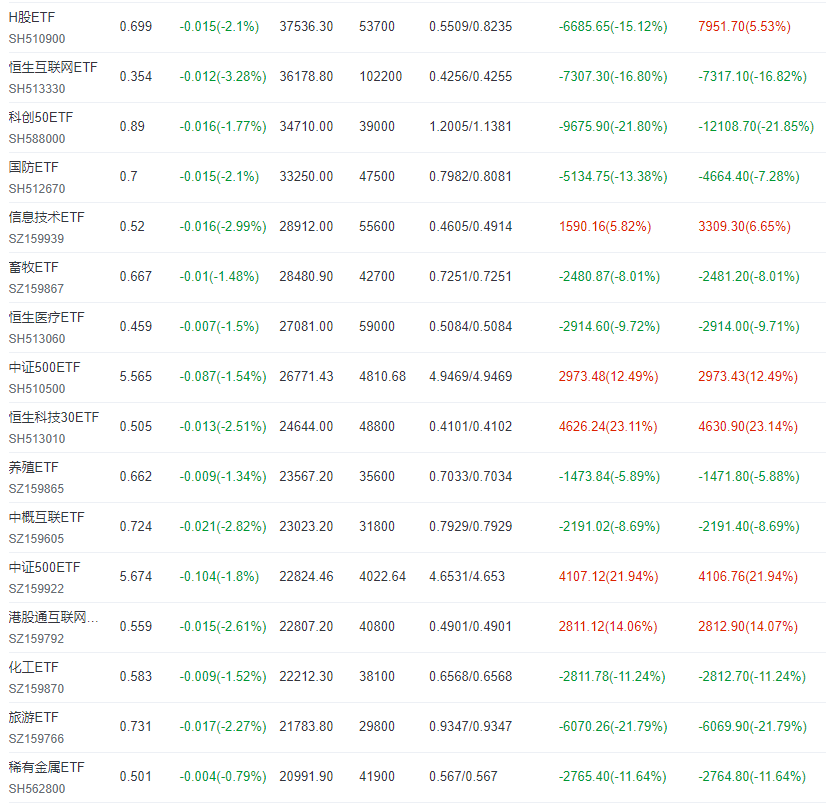Screen dimensions: 826x804
Task: Select profit 2973.48(12.49%)
Action: click(608, 377)
